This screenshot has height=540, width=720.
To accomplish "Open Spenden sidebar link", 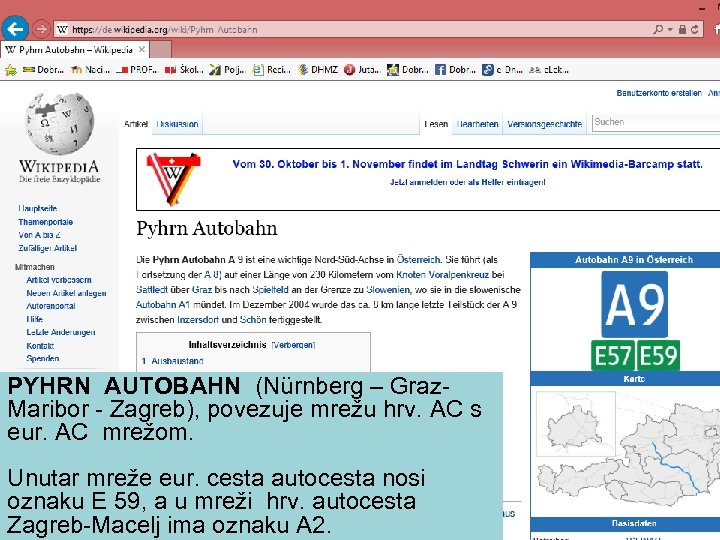I will coord(43,359).
